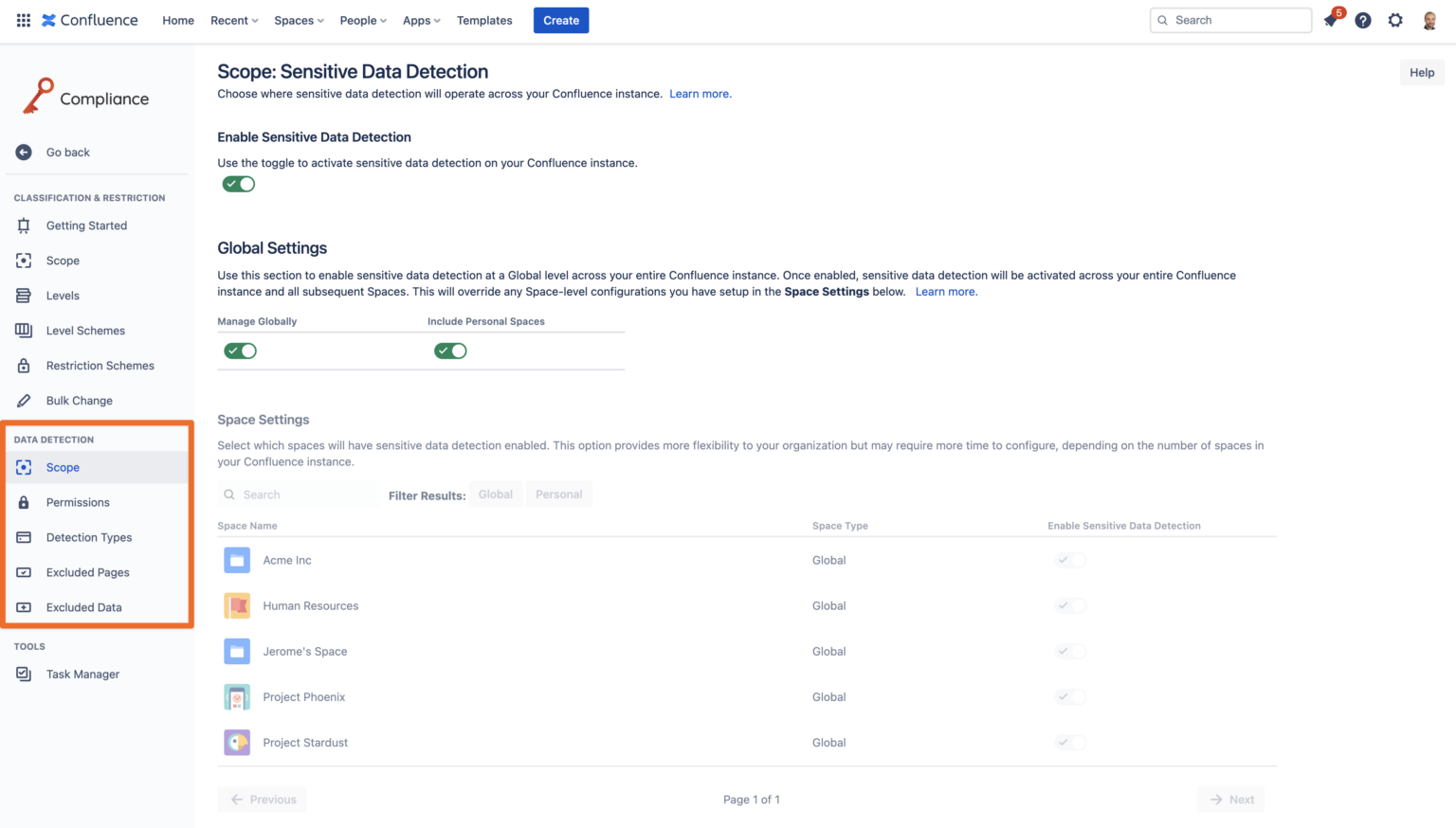Select the Scope icon under Classification & Restriction
Screen dimensions: 1456x828
point(23,260)
